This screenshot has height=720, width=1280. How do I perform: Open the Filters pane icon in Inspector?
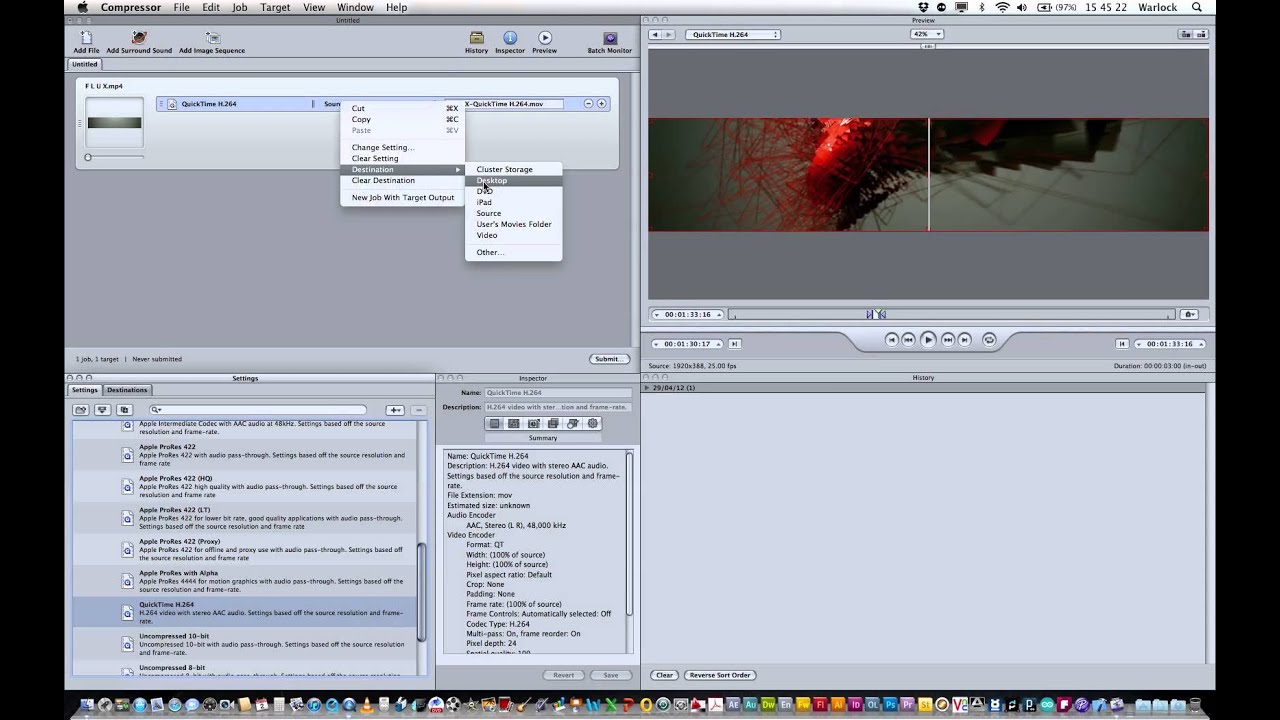coord(553,424)
